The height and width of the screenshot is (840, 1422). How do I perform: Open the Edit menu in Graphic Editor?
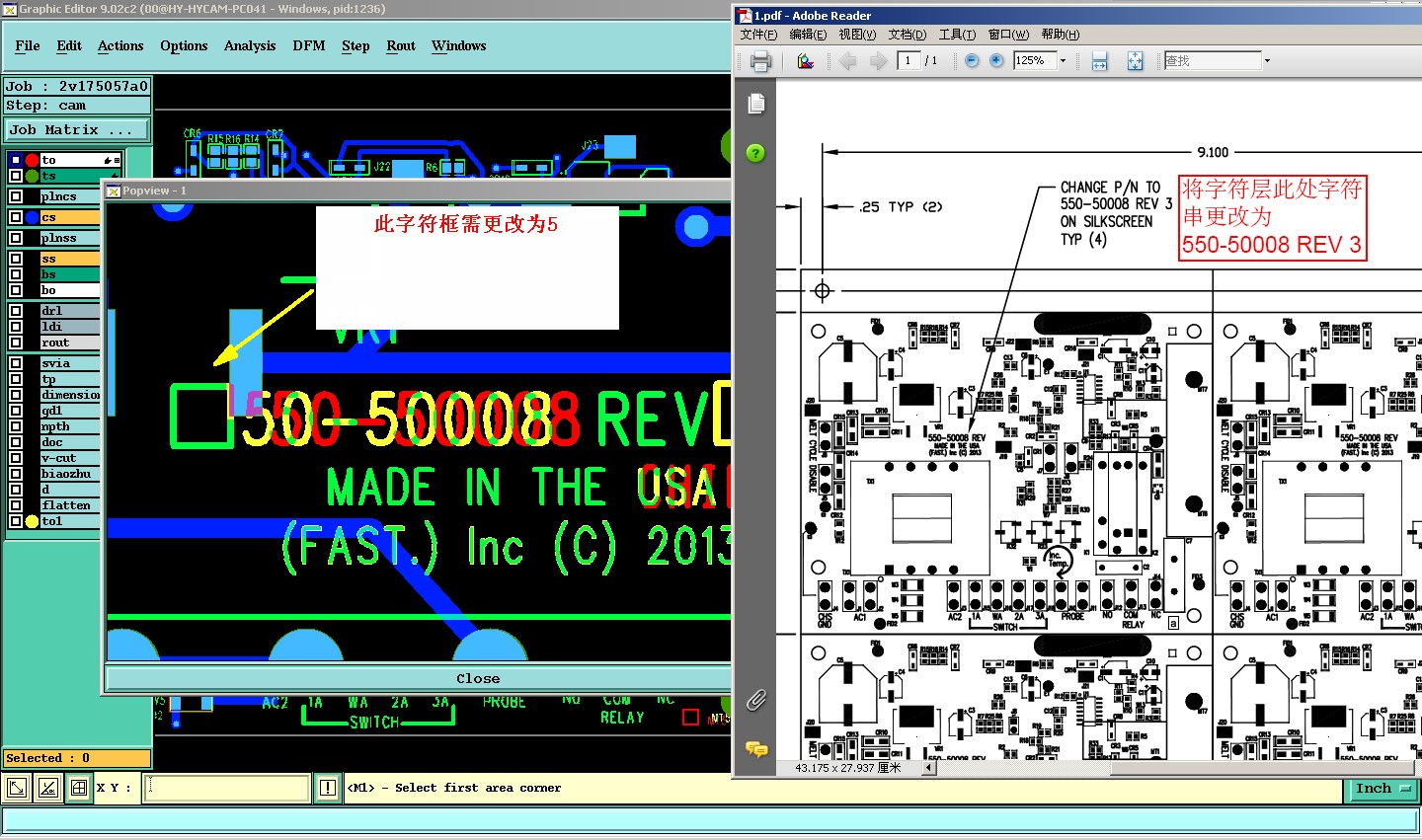pyautogui.click(x=69, y=45)
